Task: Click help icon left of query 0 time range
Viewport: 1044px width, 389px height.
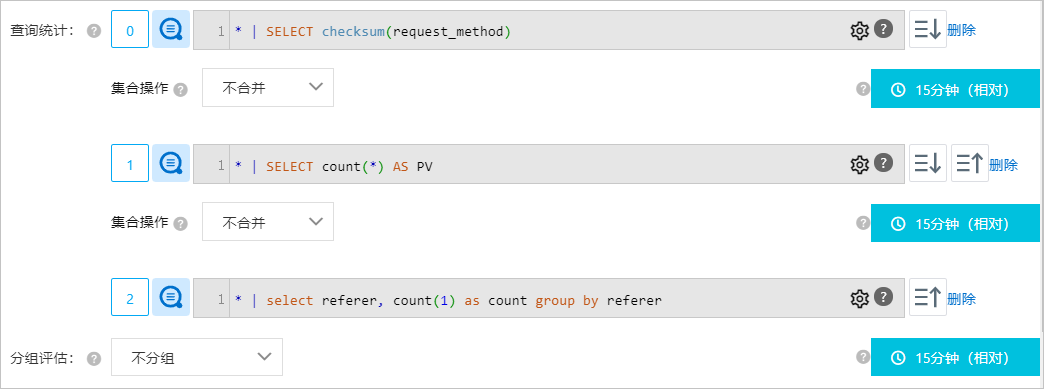Action: click(x=863, y=89)
